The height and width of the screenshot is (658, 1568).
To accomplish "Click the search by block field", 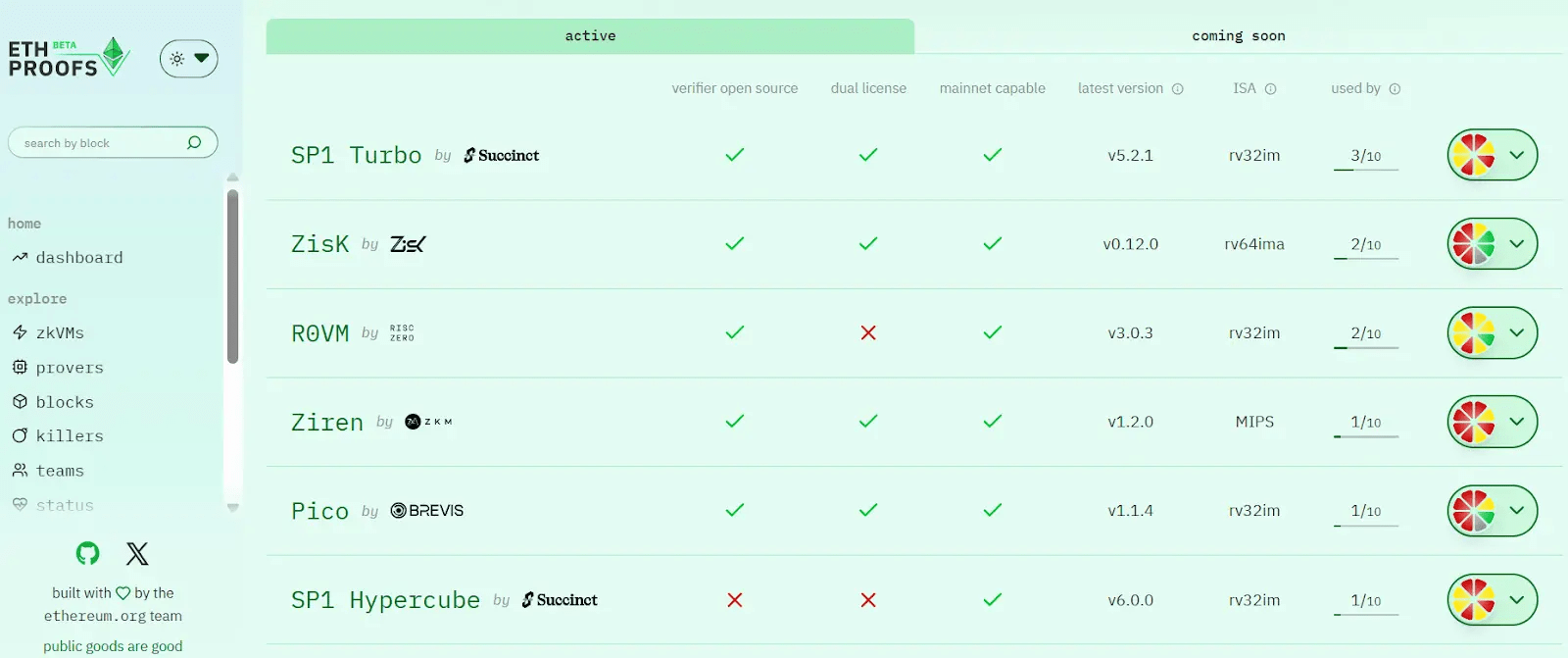I will [x=98, y=143].
